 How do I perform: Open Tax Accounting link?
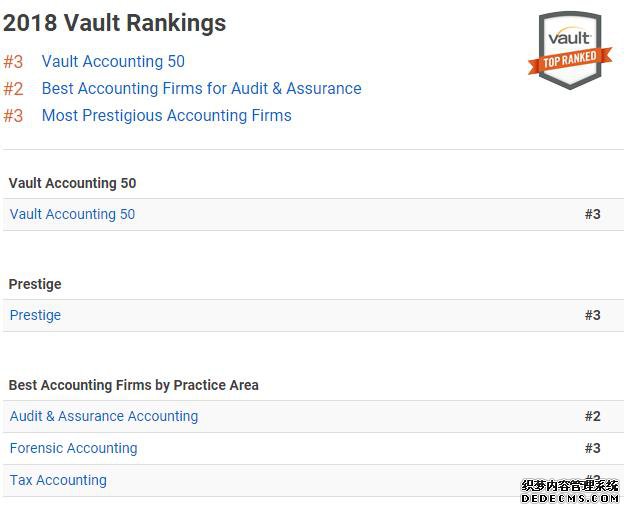[58, 480]
